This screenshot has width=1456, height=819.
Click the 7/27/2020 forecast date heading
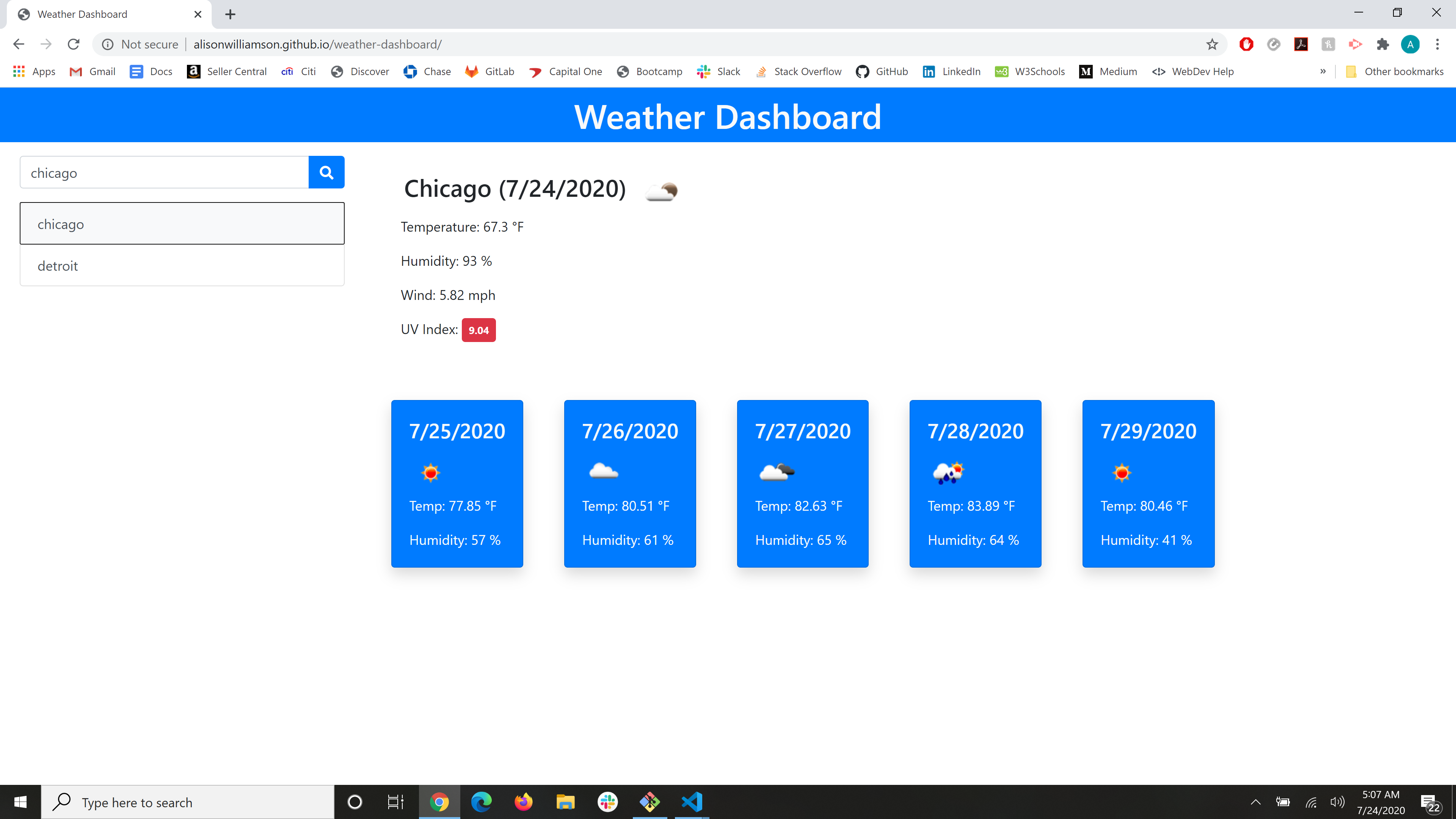coord(803,431)
